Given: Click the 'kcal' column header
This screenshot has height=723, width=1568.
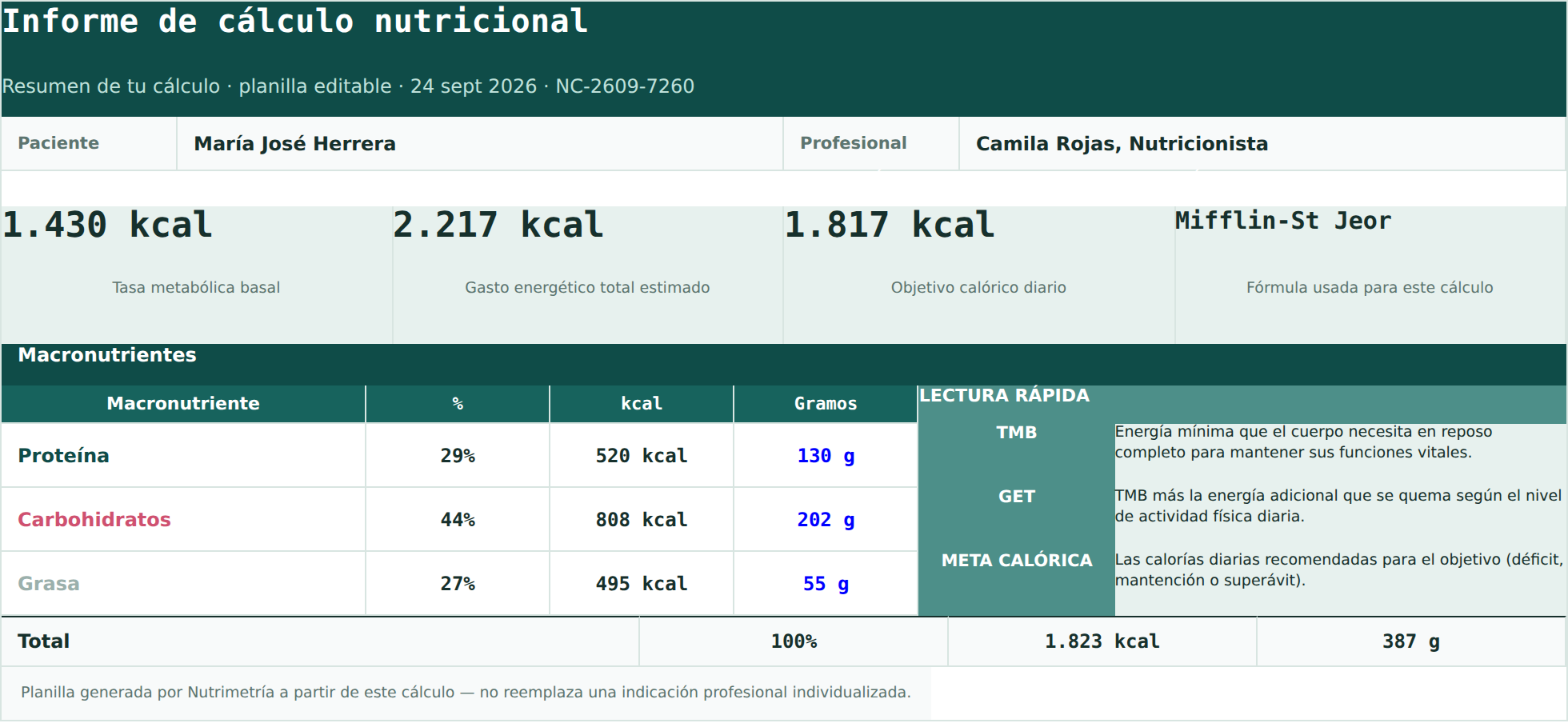Looking at the screenshot, I should point(642,404).
